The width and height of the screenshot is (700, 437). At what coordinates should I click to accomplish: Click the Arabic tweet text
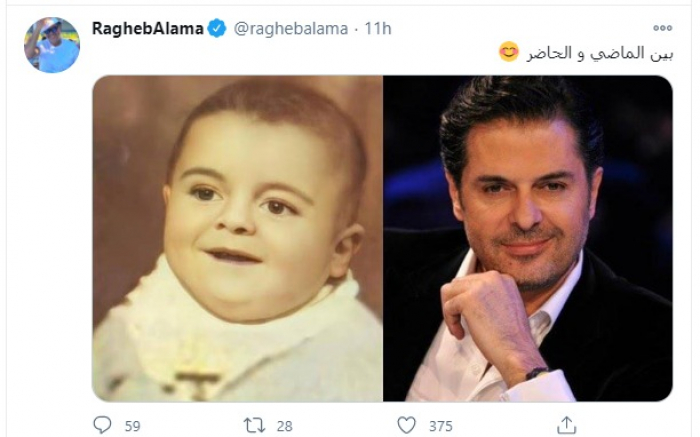[x=600, y=53]
